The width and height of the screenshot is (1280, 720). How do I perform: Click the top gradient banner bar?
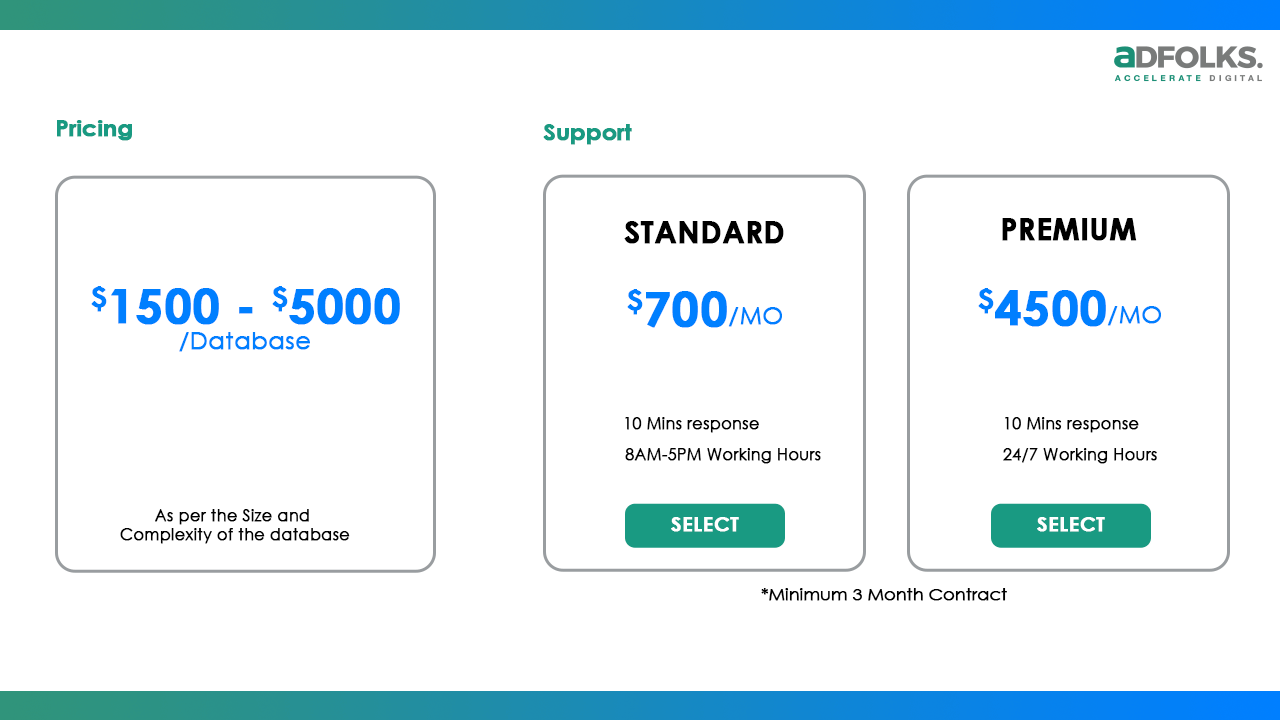(x=640, y=14)
